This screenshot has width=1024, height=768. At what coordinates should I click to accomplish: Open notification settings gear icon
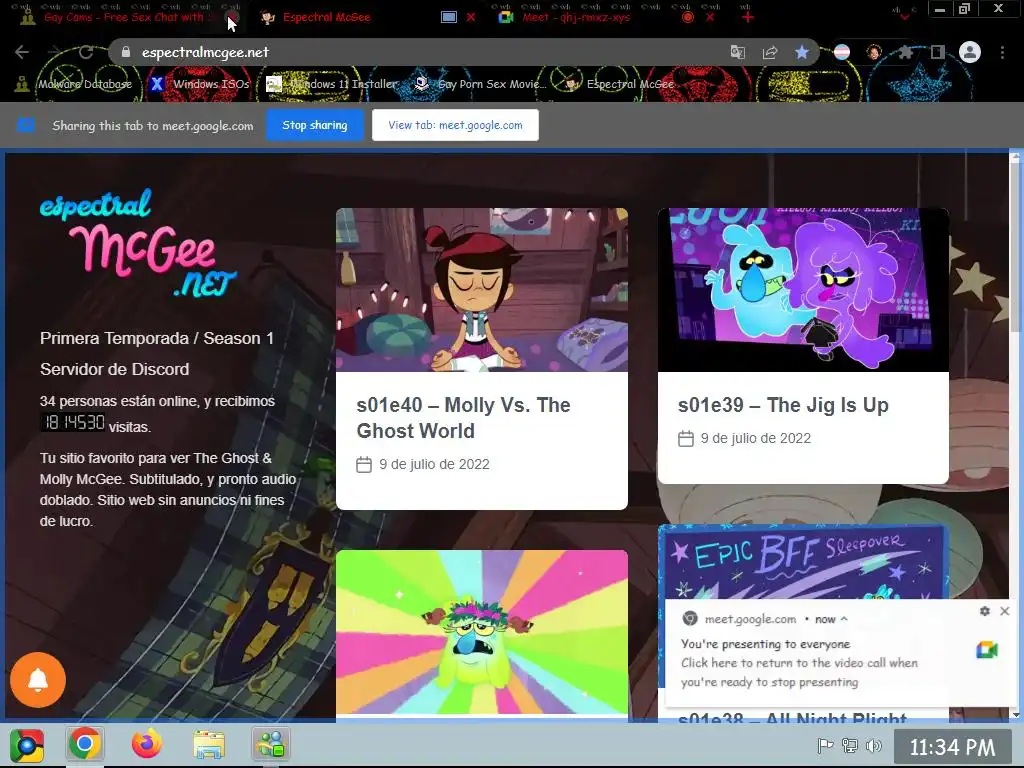click(985, 611)
